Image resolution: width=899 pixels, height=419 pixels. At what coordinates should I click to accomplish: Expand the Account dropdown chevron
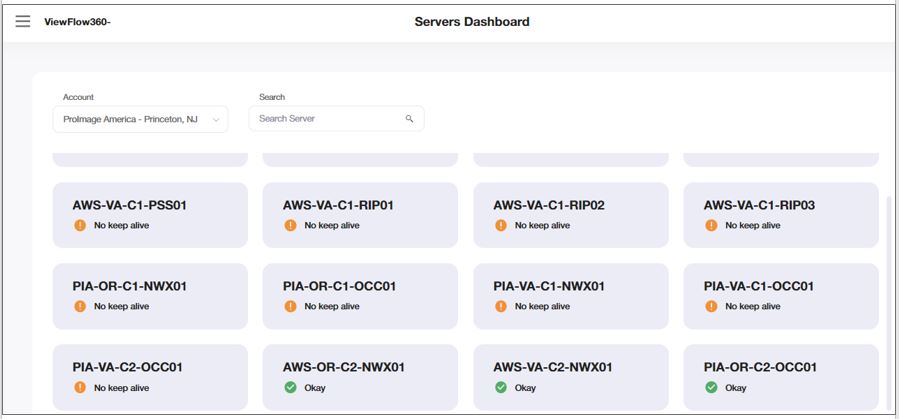coord(216,120)
